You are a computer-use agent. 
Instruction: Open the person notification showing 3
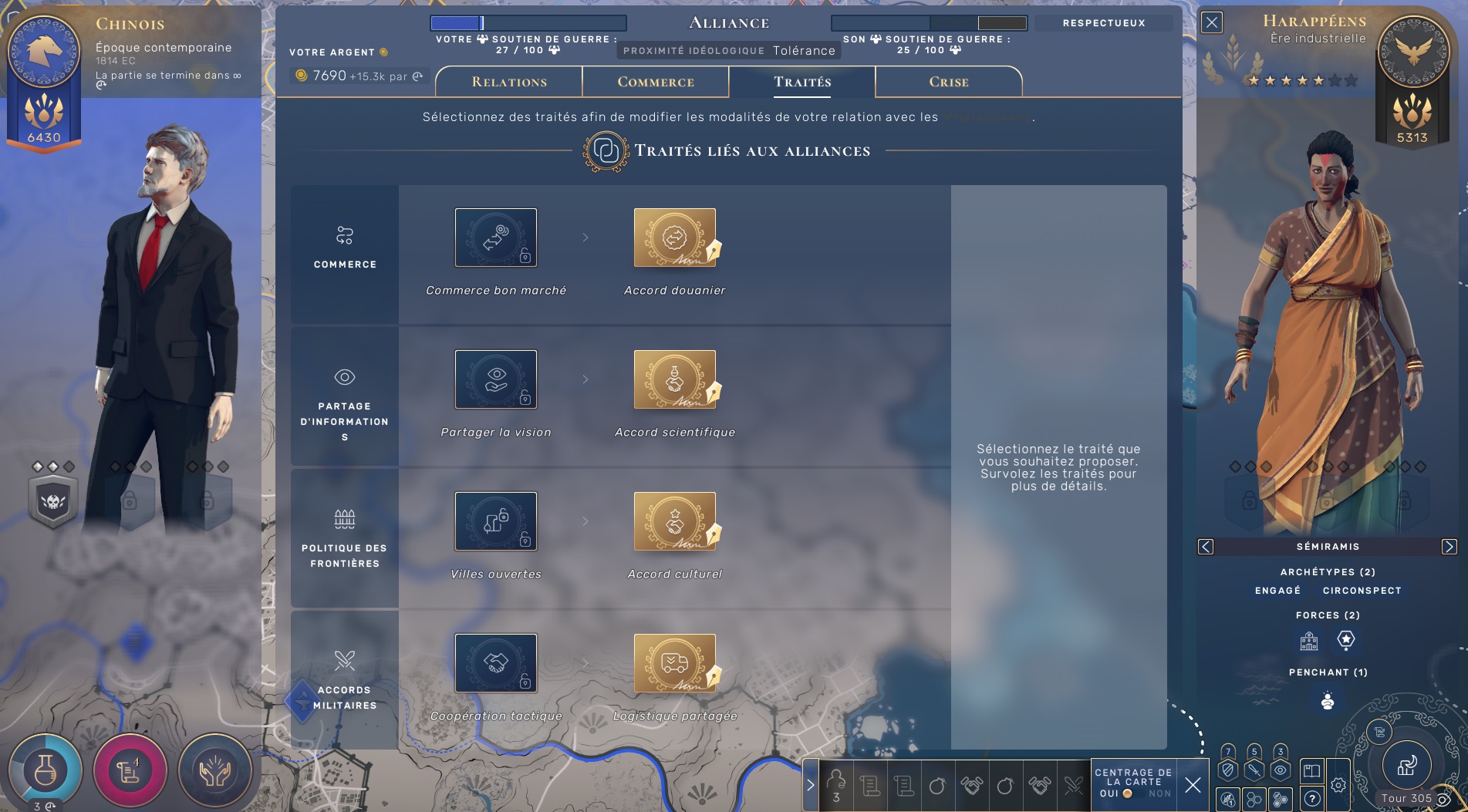click(x=836, y=785)
